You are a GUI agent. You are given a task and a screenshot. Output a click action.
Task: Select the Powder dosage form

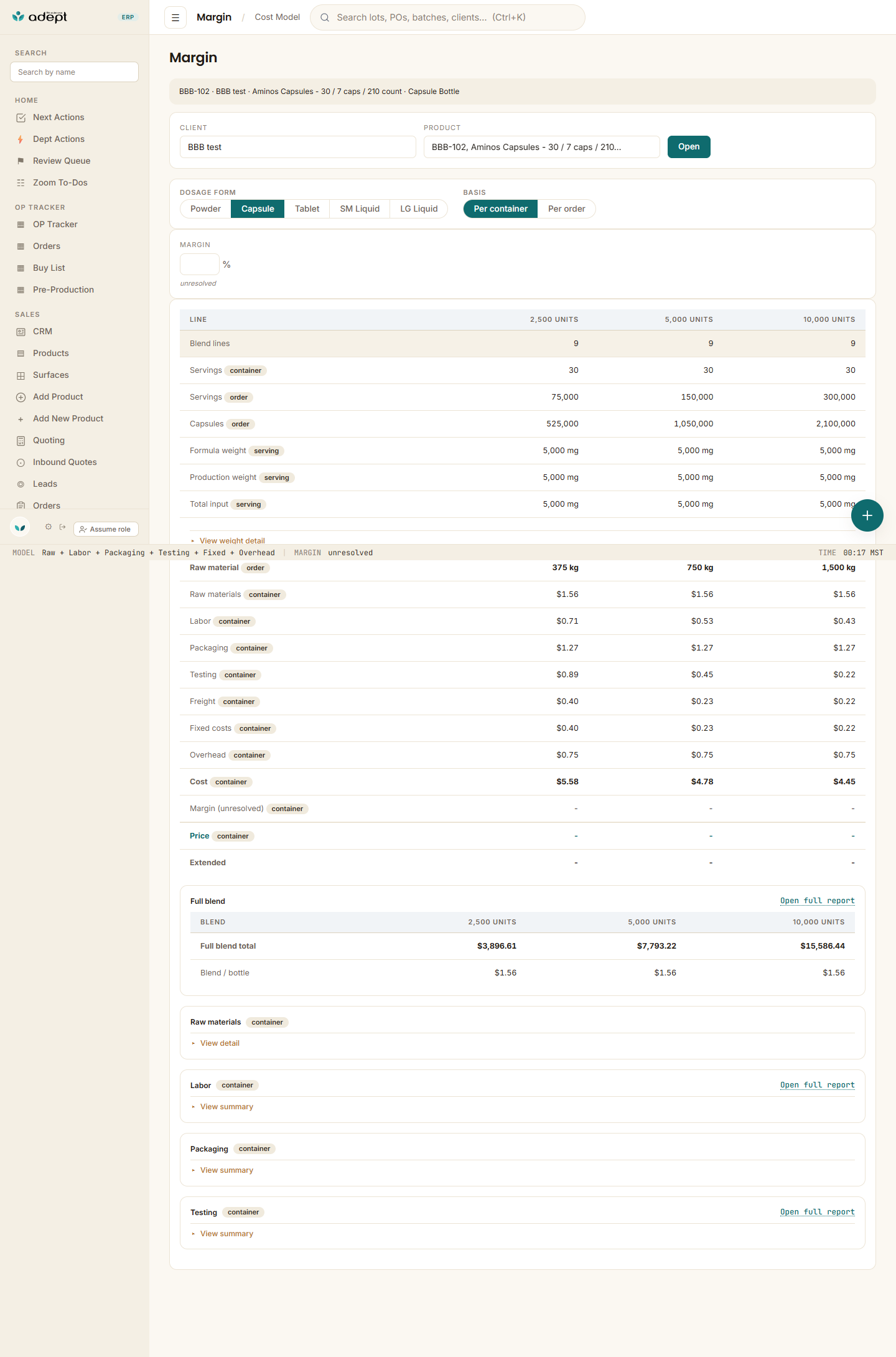pyautogui.click(x=205, y=209)
